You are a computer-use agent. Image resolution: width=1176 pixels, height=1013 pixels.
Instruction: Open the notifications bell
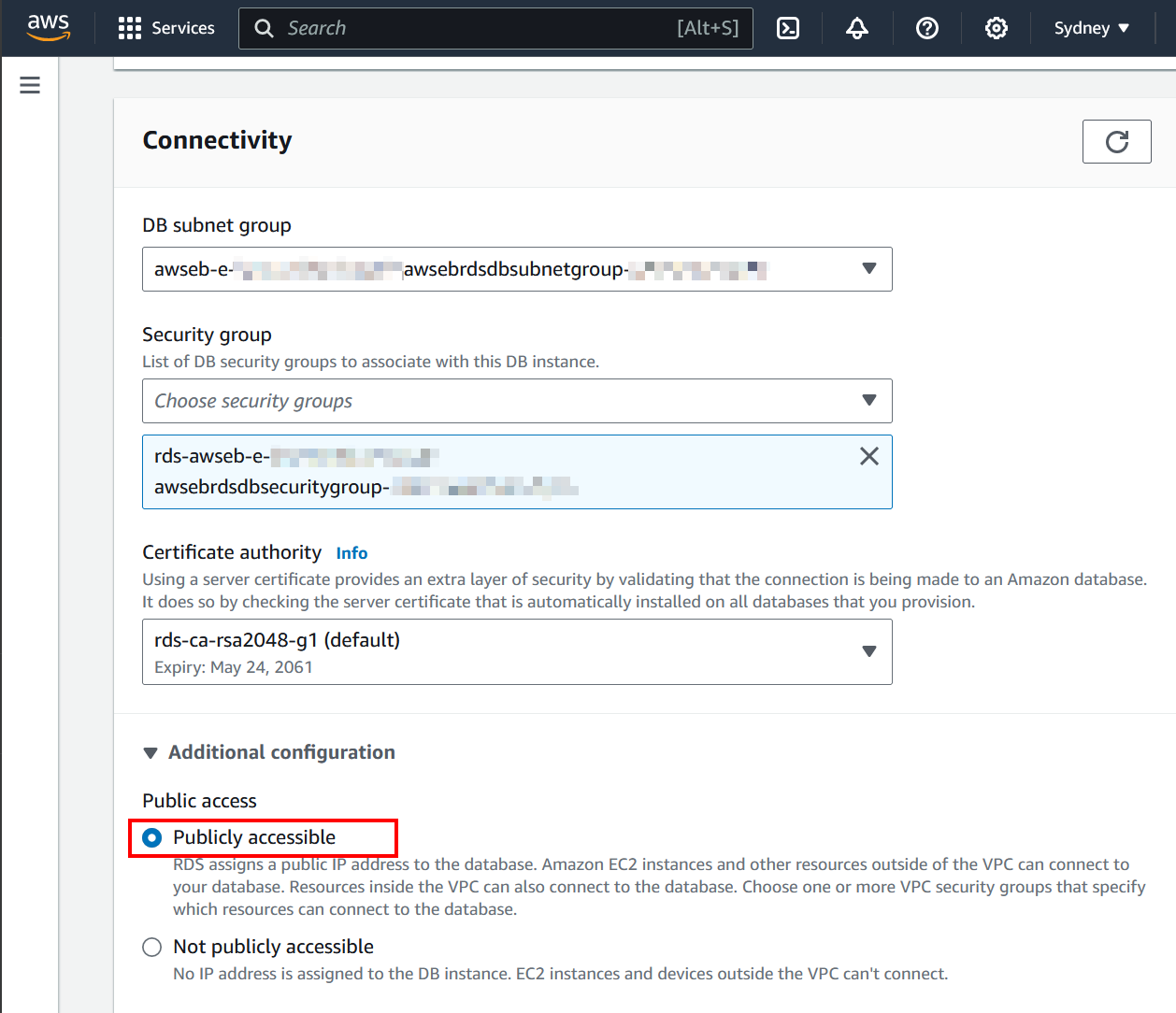click(x=857, y=28)
